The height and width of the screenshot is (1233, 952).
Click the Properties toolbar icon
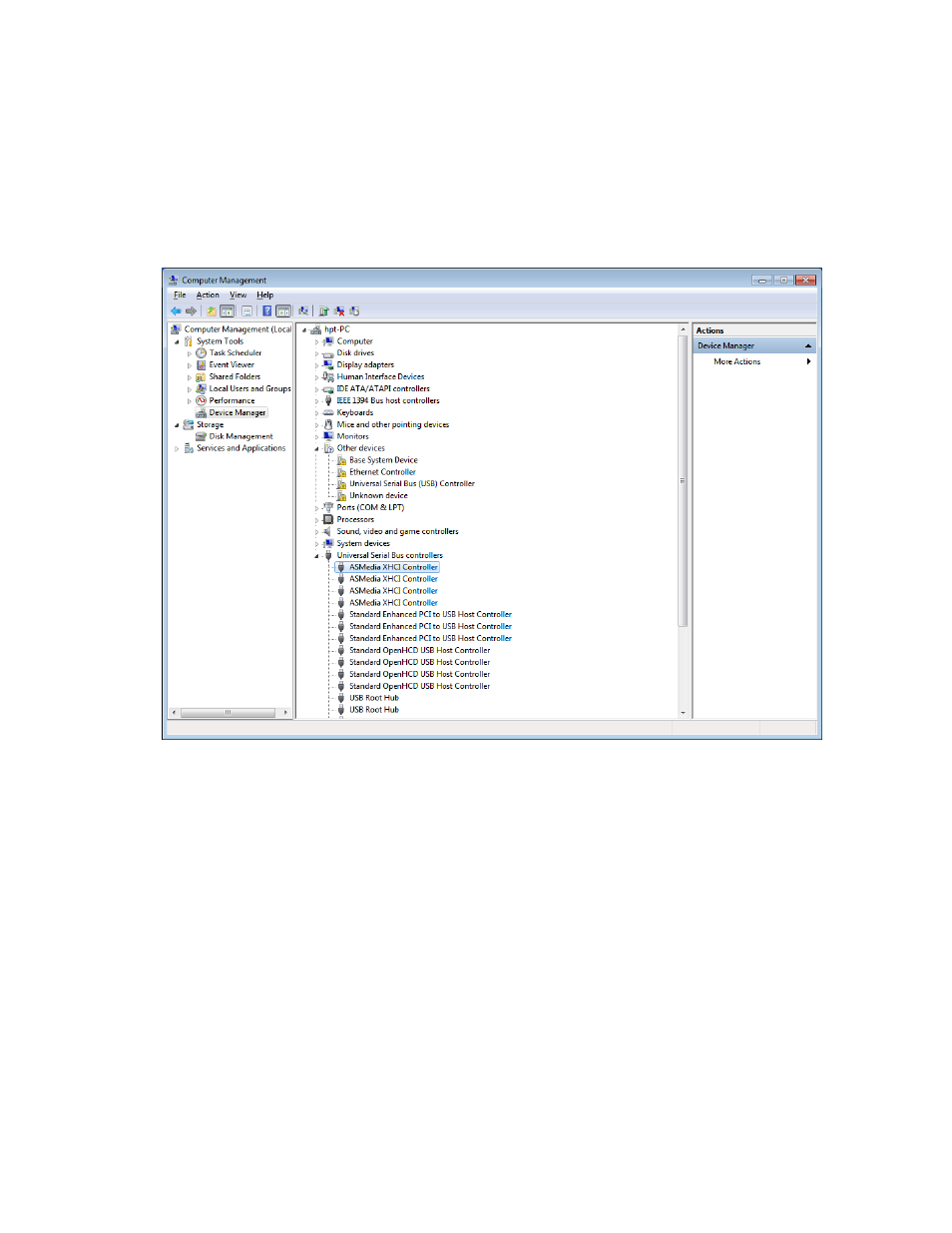(x=246, y=310)
